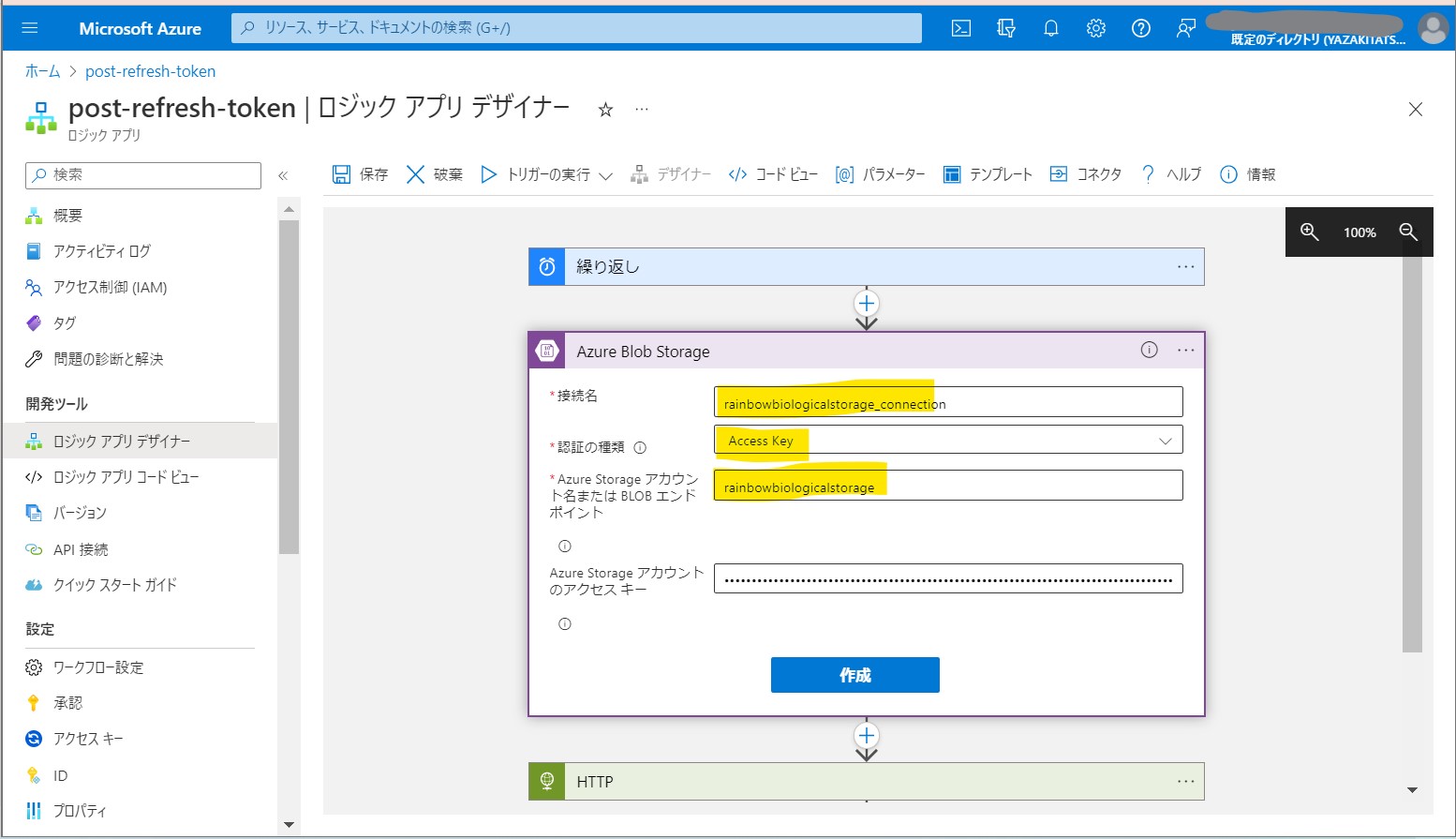Viewport: 1456px width, 839px height.
Task: Click the 接続名 connection name field
Action: pyautogui.click(x=948, y=402)
